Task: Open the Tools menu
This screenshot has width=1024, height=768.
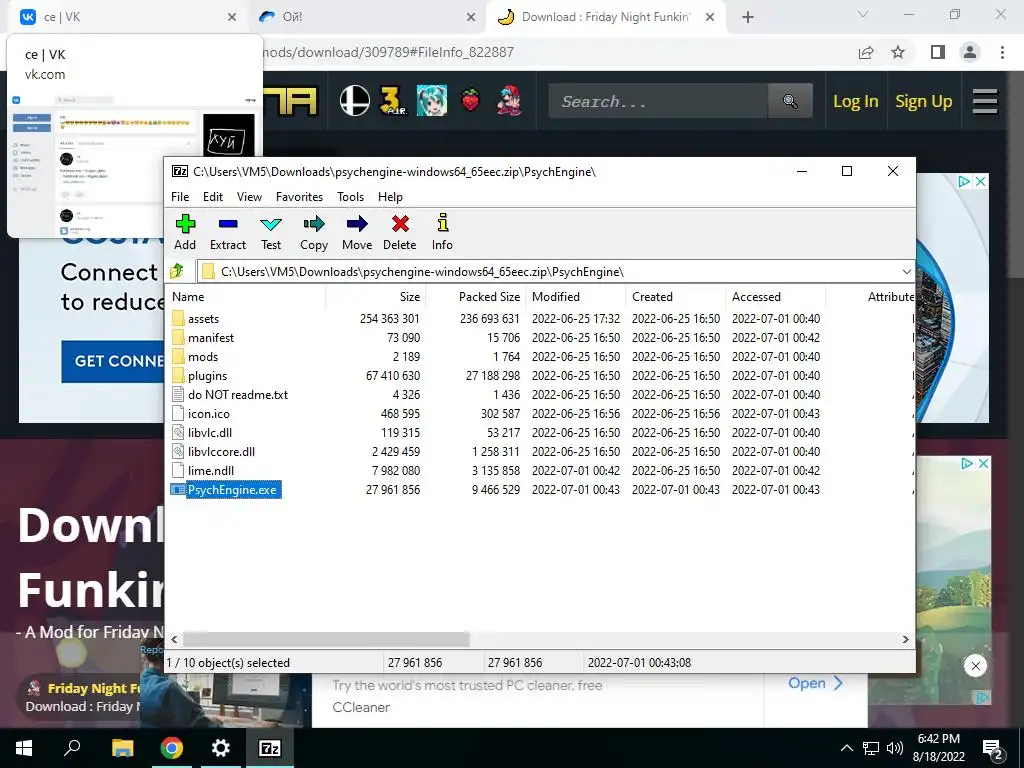Action: [351, 197]
